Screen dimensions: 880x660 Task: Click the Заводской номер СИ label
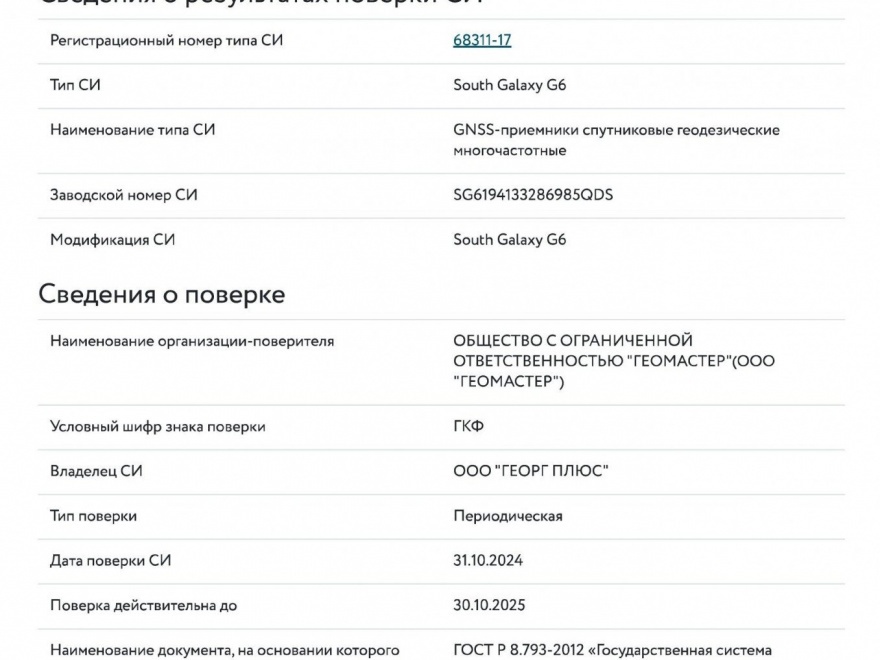(x=123, y=195)
